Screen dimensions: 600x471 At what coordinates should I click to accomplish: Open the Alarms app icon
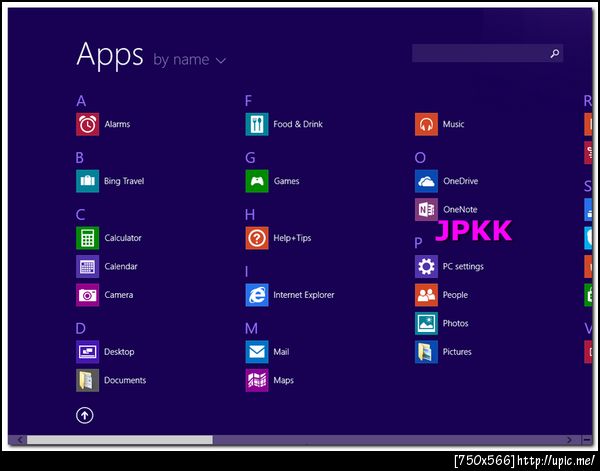87,124
